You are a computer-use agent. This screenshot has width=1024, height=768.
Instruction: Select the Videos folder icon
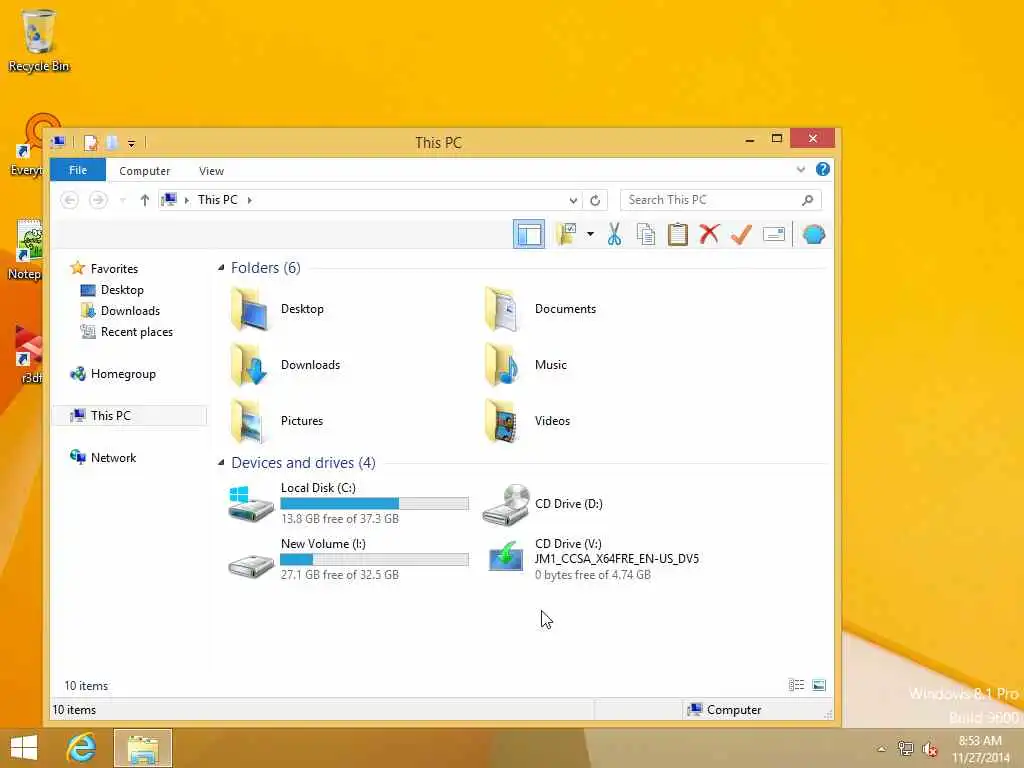point(502,421)
